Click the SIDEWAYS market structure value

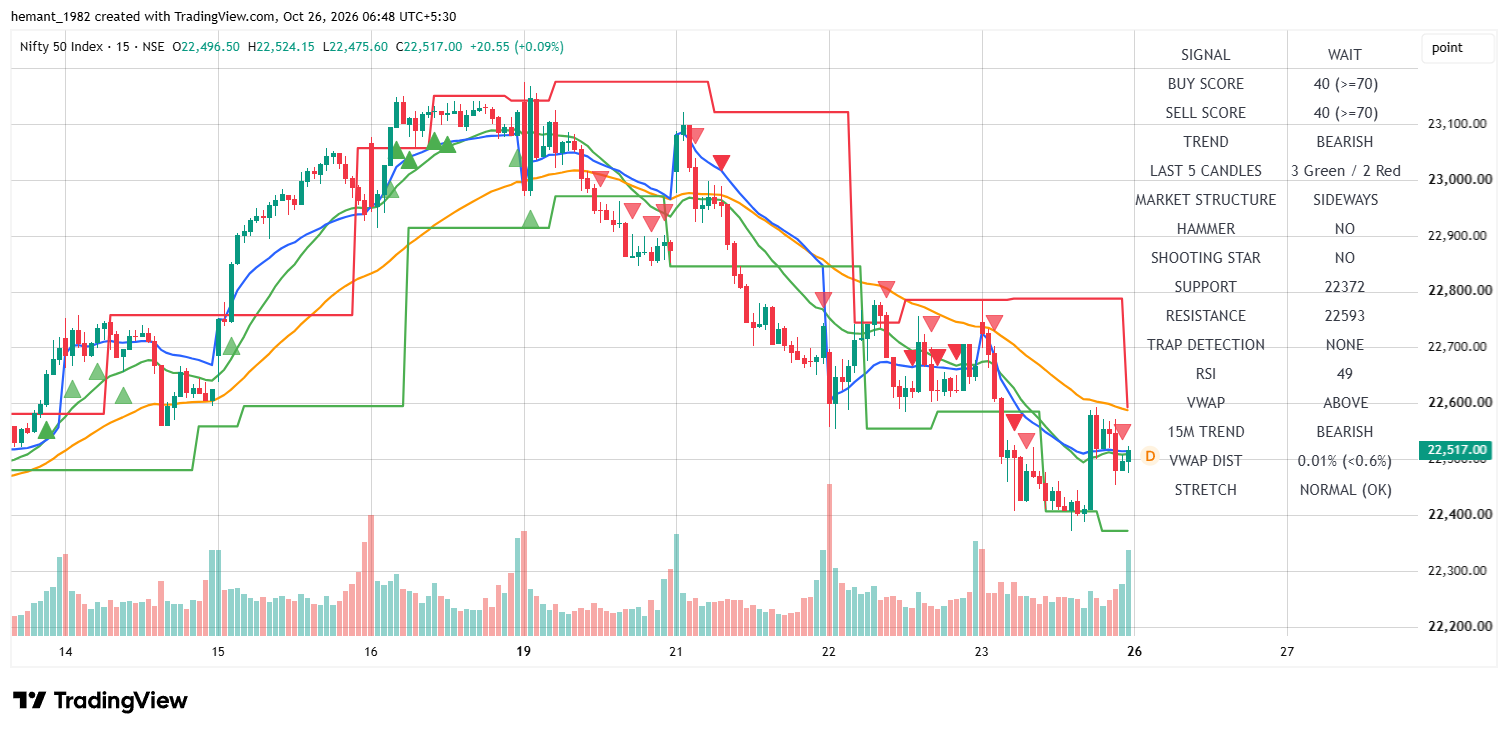tap(1345, 200)
